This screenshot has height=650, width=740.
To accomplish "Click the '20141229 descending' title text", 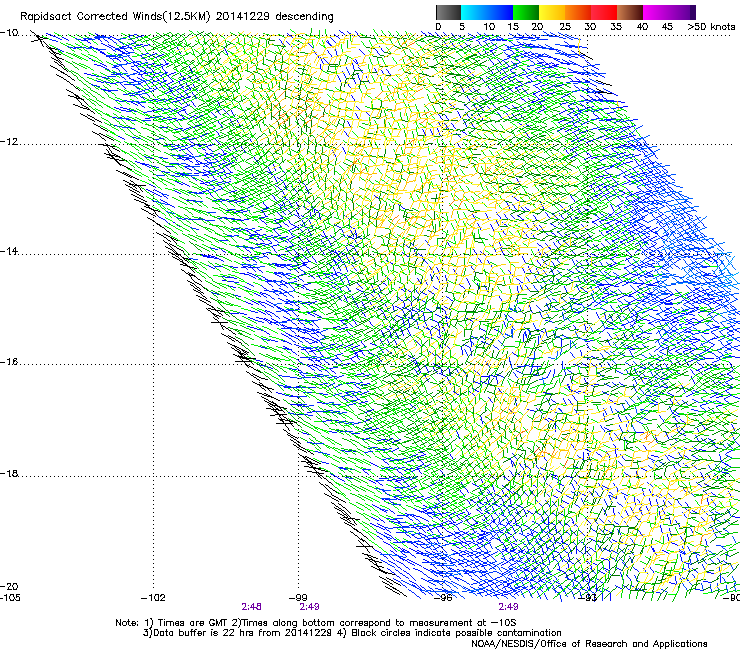I will tap(275, 17).
